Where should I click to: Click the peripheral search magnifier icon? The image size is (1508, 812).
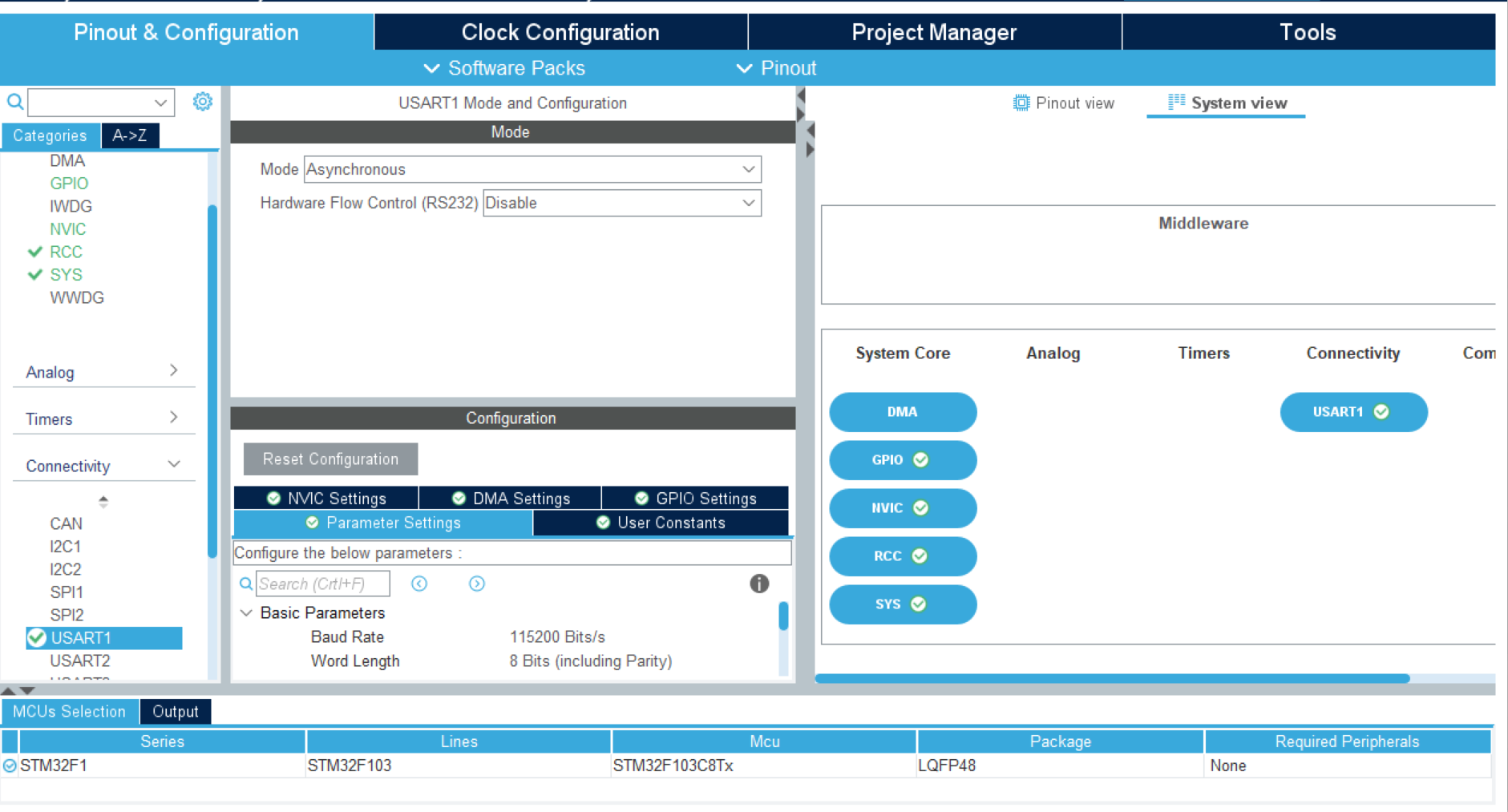pyautogui.click(x=15, y=102)
